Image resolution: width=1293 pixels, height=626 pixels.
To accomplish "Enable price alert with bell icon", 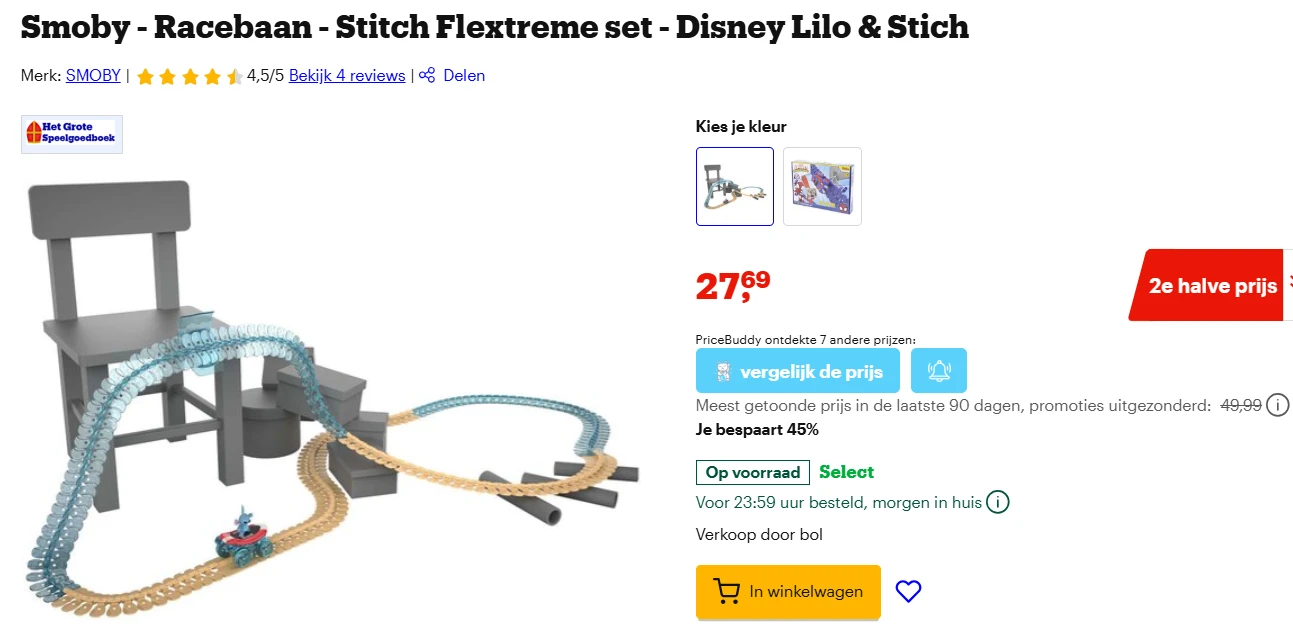I will point(939,371).
